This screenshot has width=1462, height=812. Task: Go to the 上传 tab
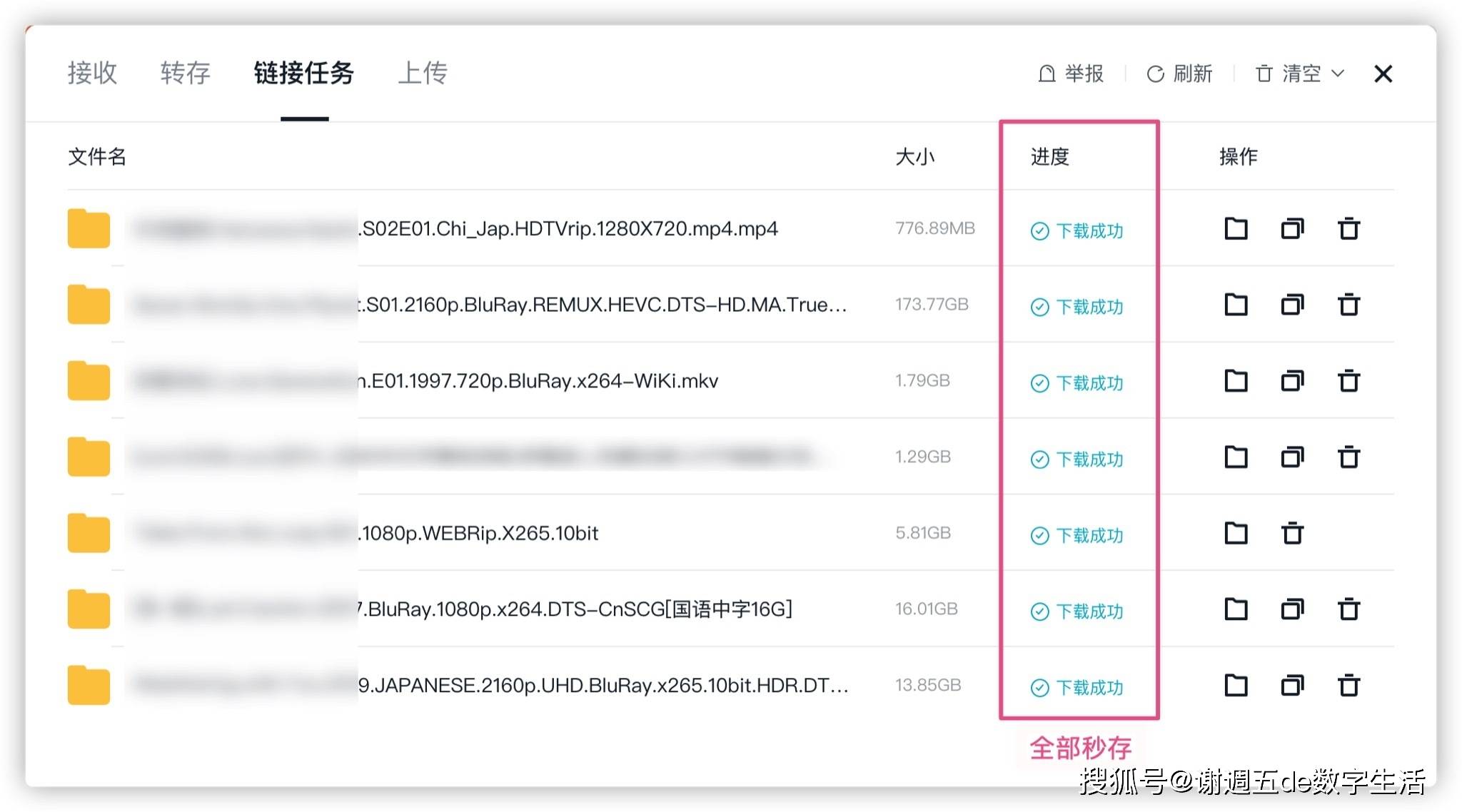(x=423, y=73)
